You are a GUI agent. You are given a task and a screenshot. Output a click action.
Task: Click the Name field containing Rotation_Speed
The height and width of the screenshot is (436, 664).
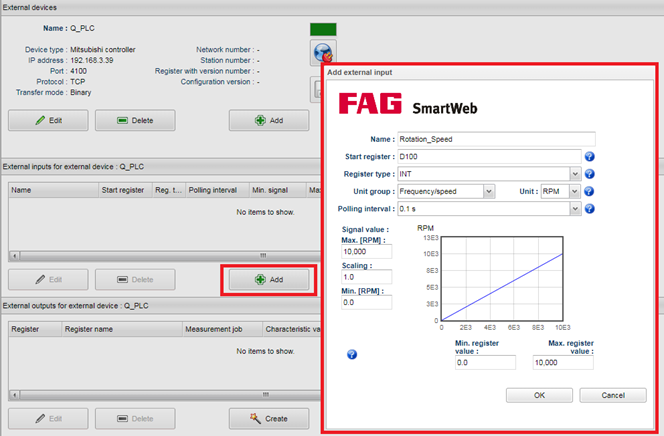pyautogui.click(x=496, y=139)
